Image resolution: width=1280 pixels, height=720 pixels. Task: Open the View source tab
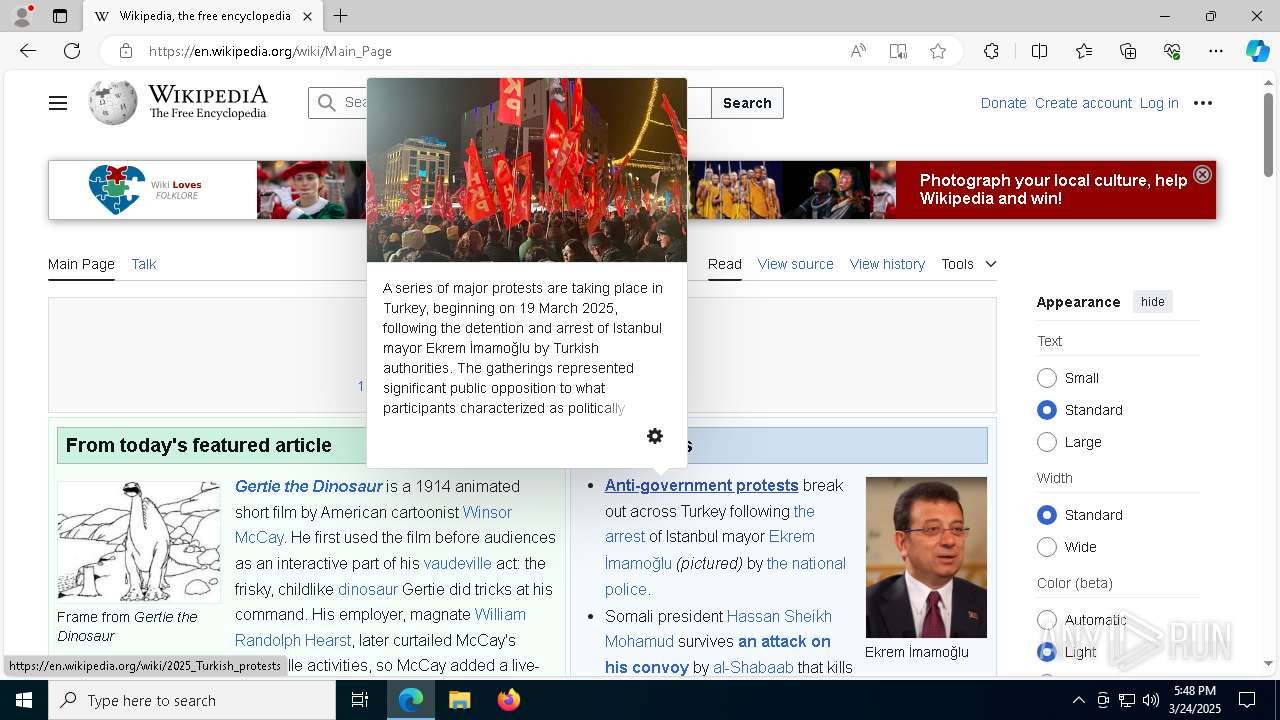pos(795,264)
